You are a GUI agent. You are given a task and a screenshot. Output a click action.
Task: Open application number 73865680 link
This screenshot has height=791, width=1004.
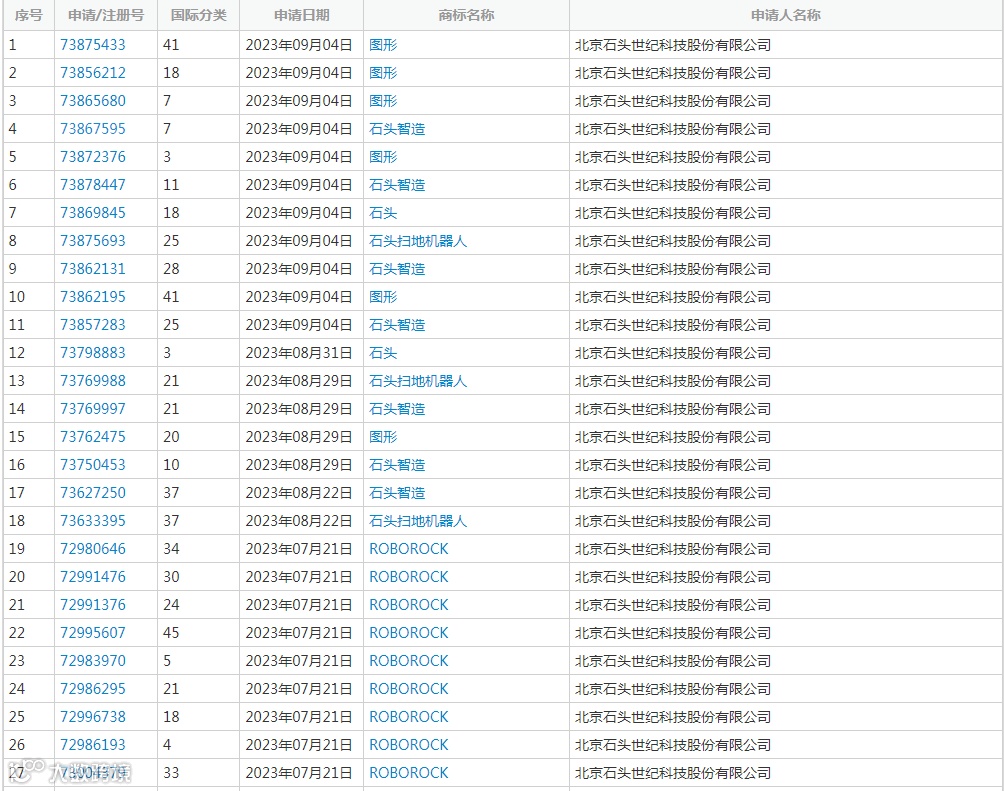93,101
